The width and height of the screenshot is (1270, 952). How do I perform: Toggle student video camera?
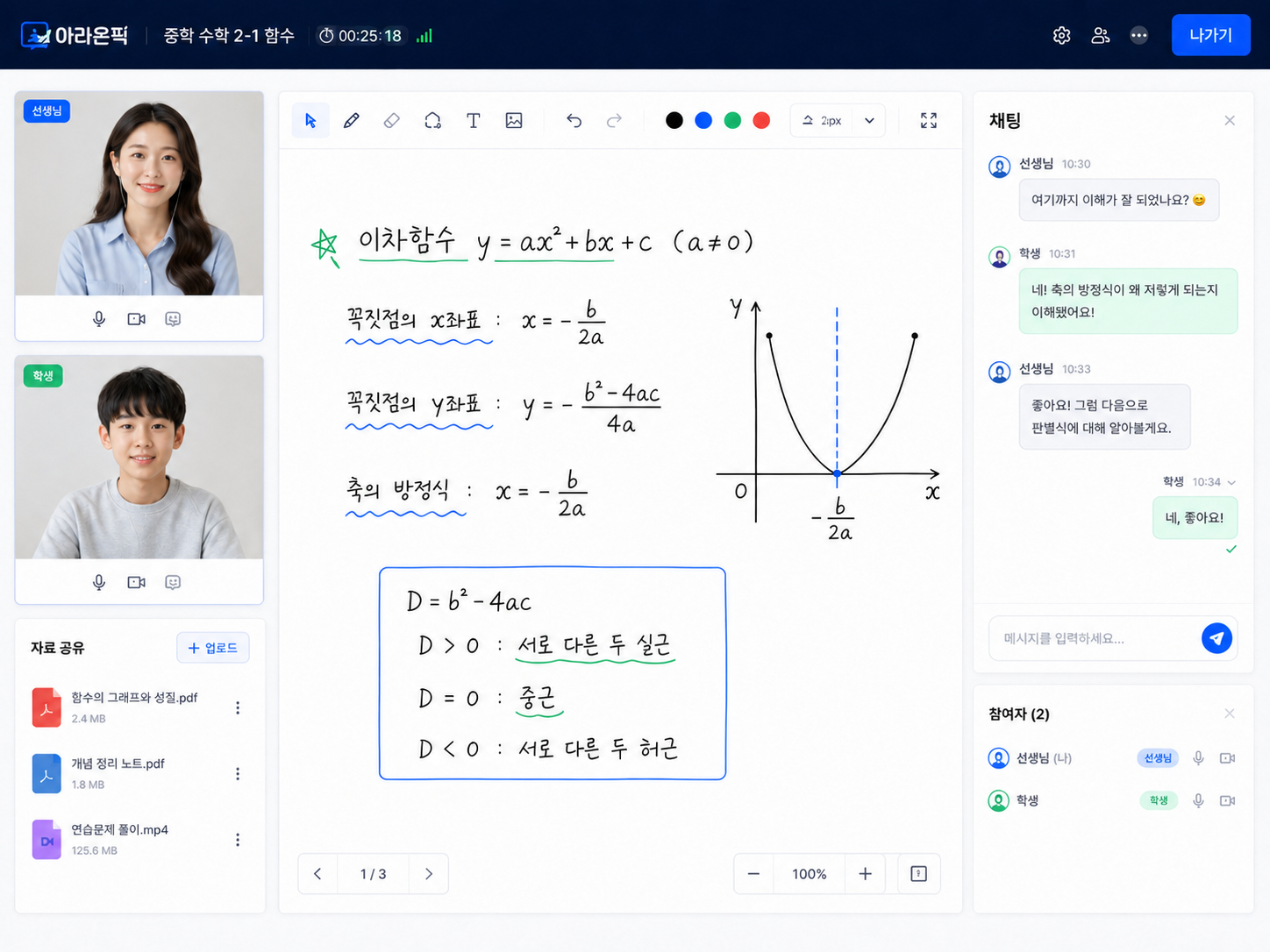pos(136,582)
